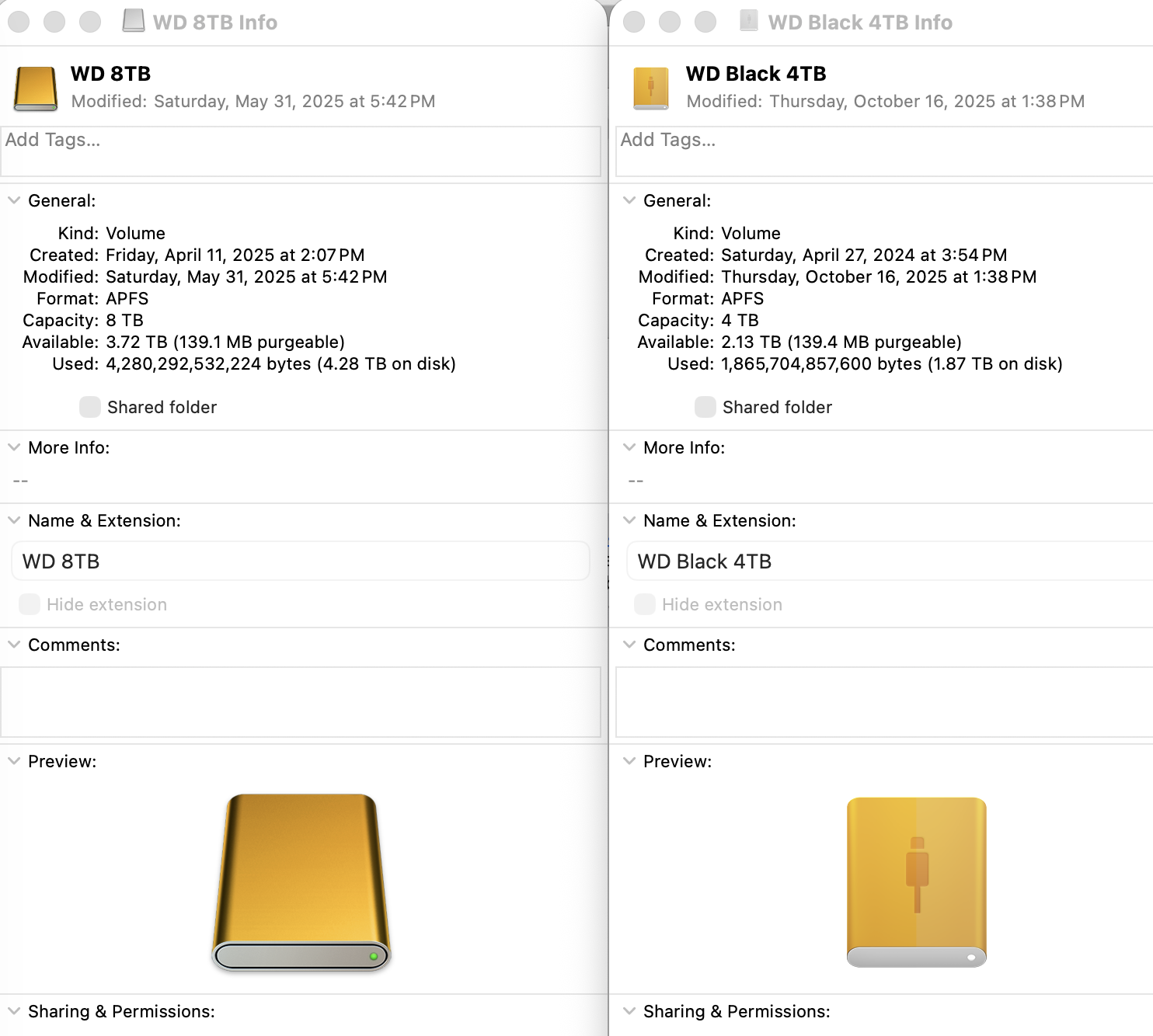This screenshot has width=1153, height=1036.
Task: Click Add Tags field in WD Black 4TB window
Action: (884, 151)
